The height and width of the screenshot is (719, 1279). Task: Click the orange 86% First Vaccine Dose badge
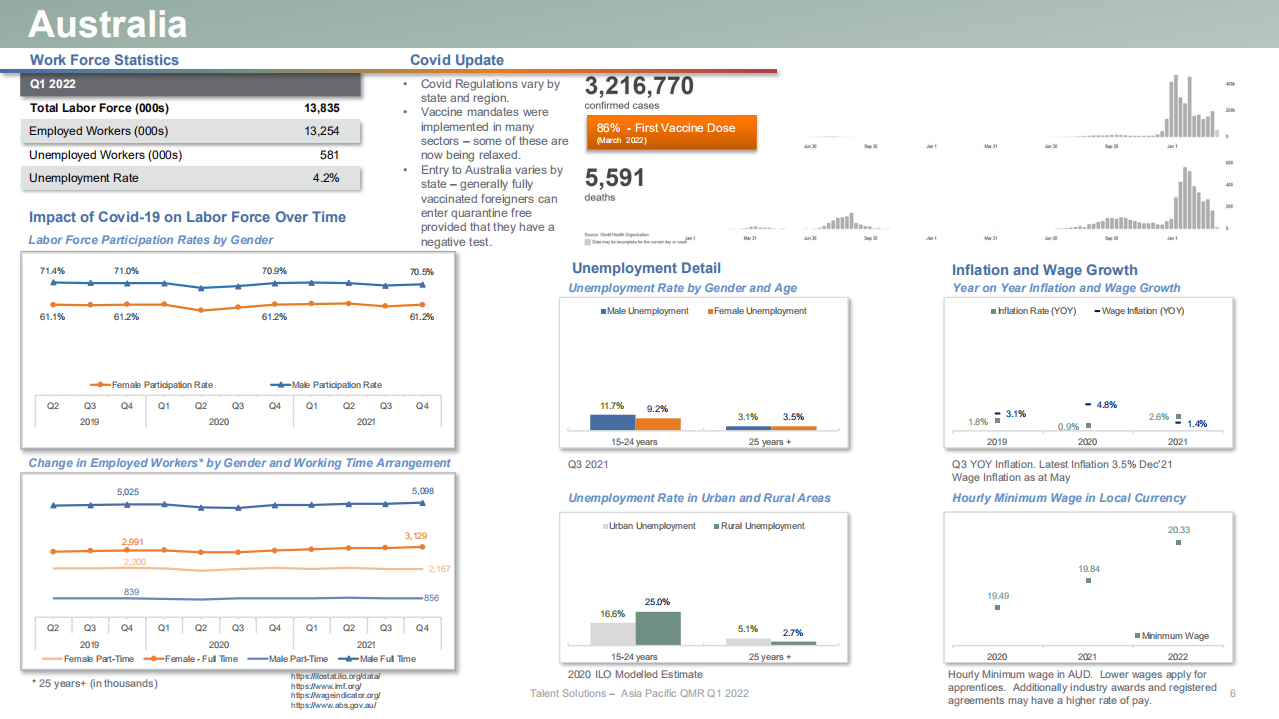click(x=671, y=133)
